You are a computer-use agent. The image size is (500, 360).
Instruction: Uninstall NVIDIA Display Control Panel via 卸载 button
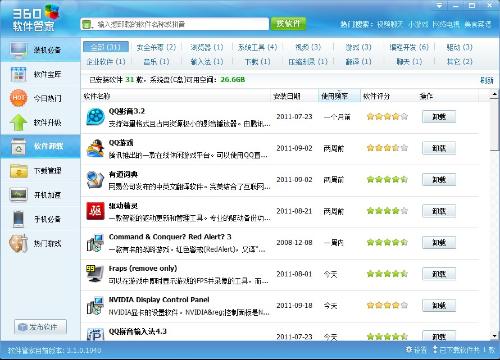click(x=439, y=306)
